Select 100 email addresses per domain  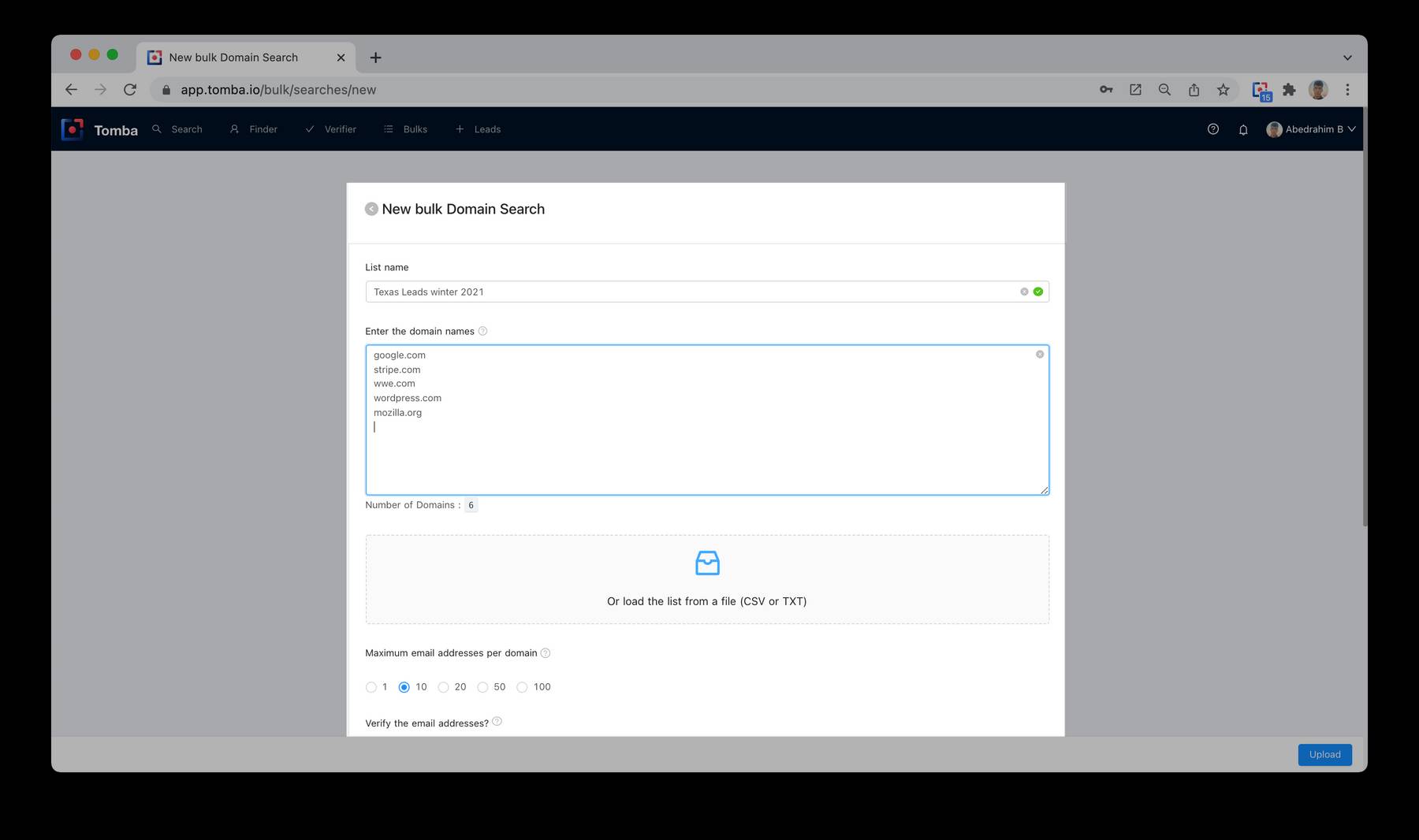coord(522,687)
